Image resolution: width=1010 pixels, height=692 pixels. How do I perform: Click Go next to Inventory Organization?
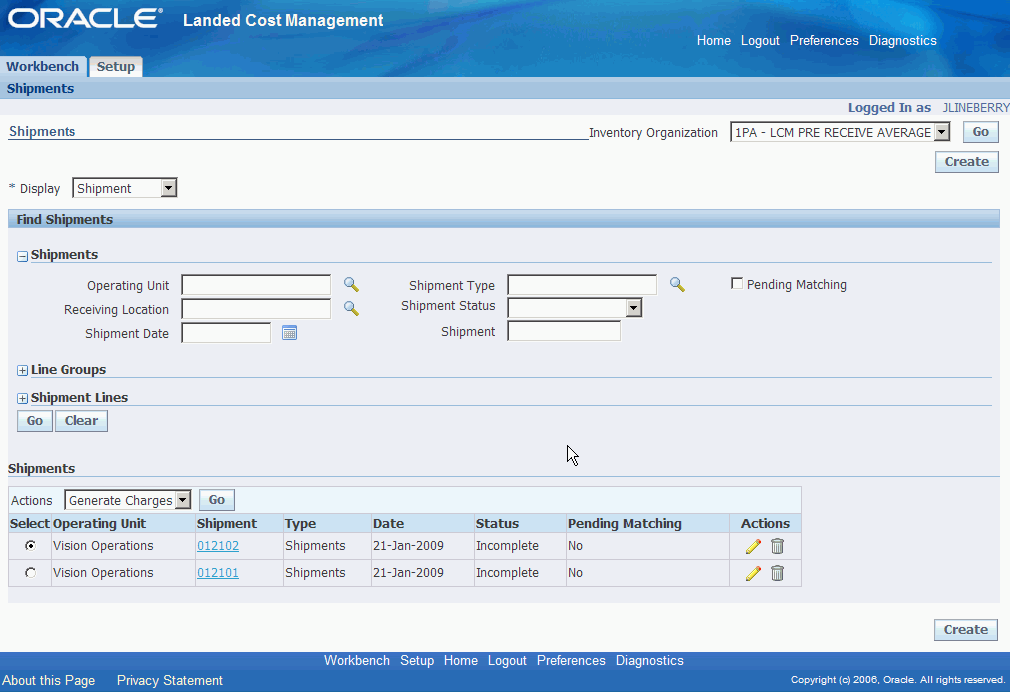point(980,131)
